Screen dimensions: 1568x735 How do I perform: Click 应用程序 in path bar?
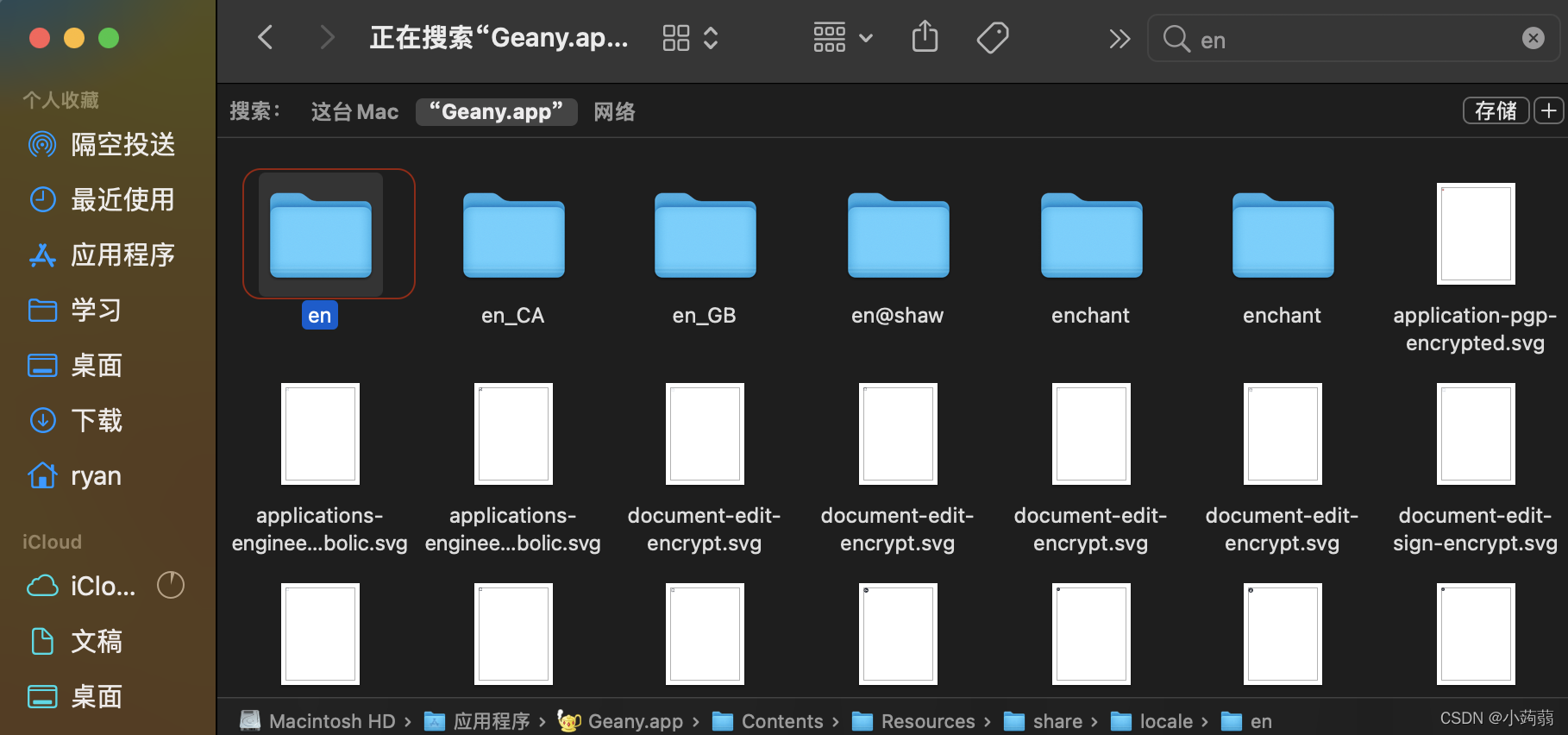click(479, 721)
